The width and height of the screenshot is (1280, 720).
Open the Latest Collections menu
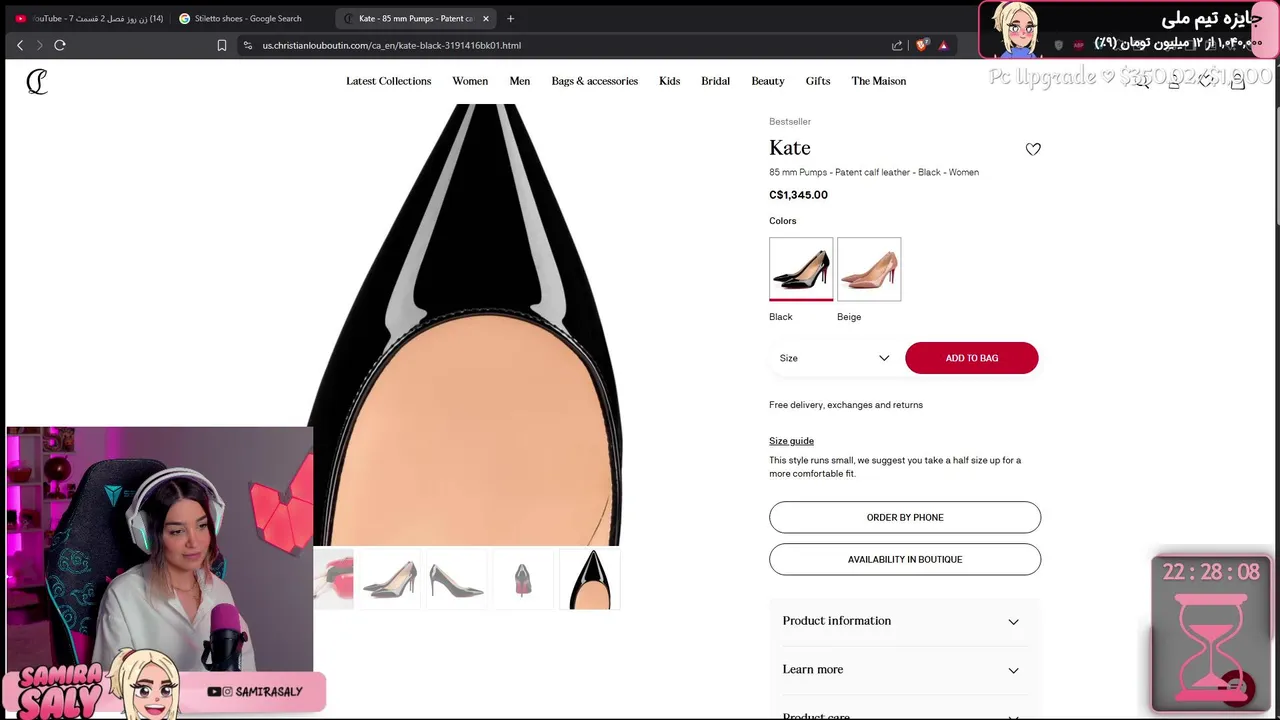point(388,81)
